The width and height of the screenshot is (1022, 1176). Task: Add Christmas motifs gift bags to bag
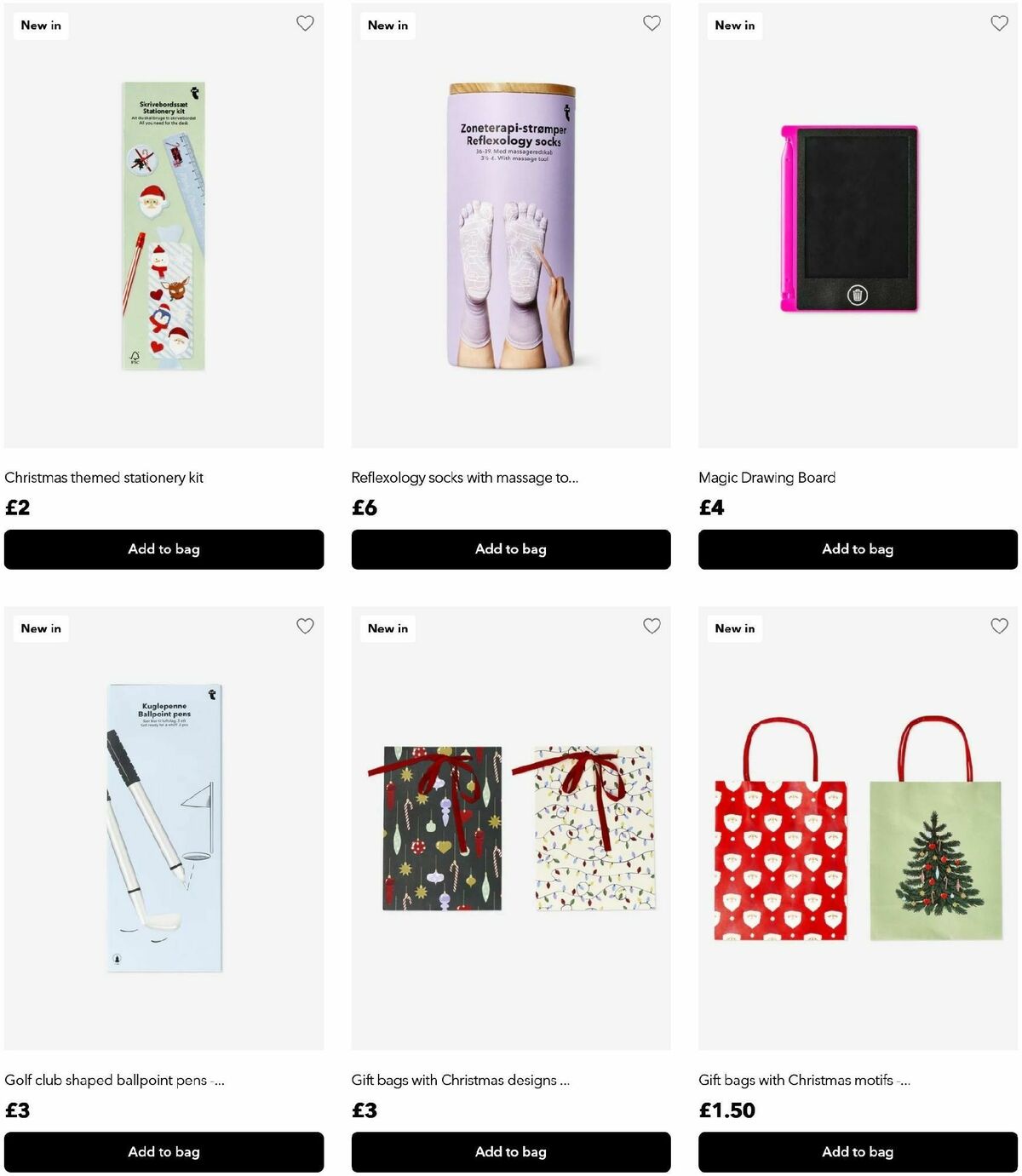(858, 1151)
